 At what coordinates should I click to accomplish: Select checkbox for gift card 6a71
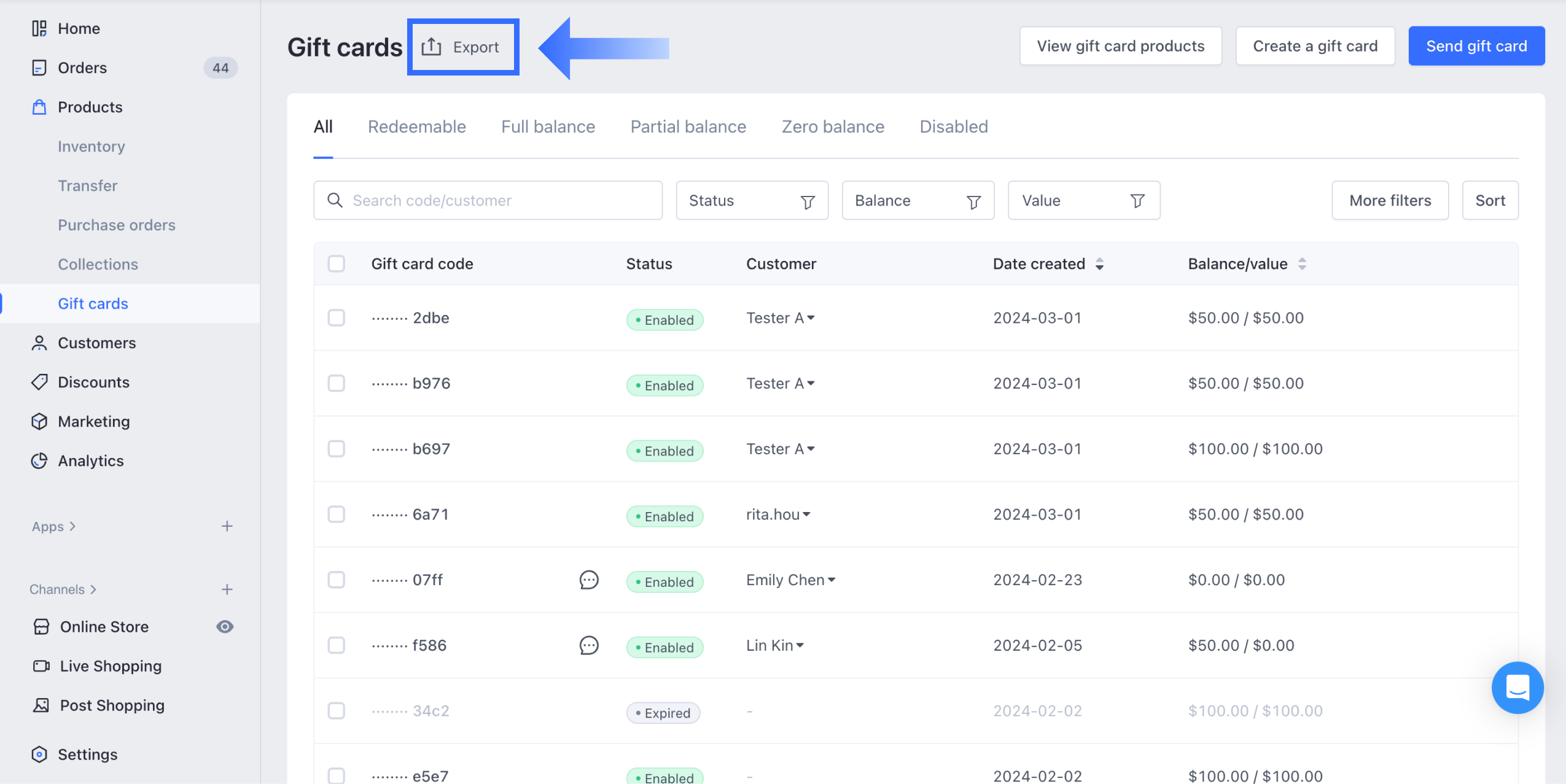click(x=336, y=514)
